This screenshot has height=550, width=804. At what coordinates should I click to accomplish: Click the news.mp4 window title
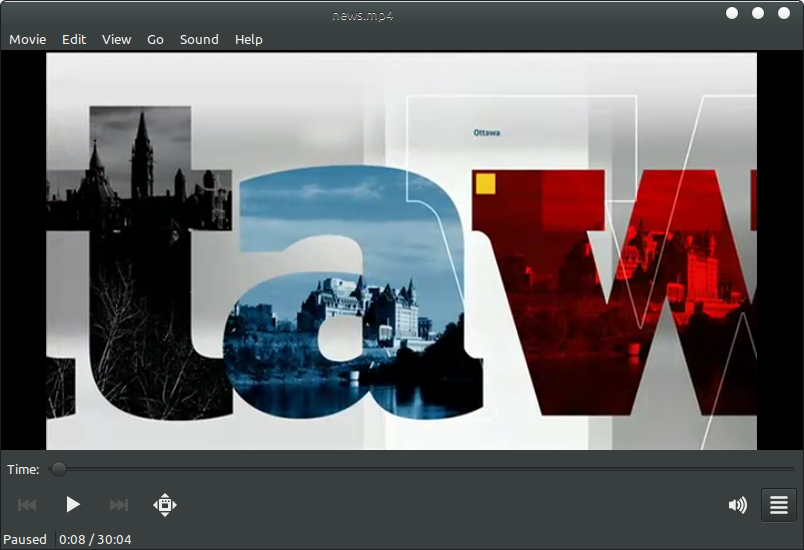(x=363, y=15)
